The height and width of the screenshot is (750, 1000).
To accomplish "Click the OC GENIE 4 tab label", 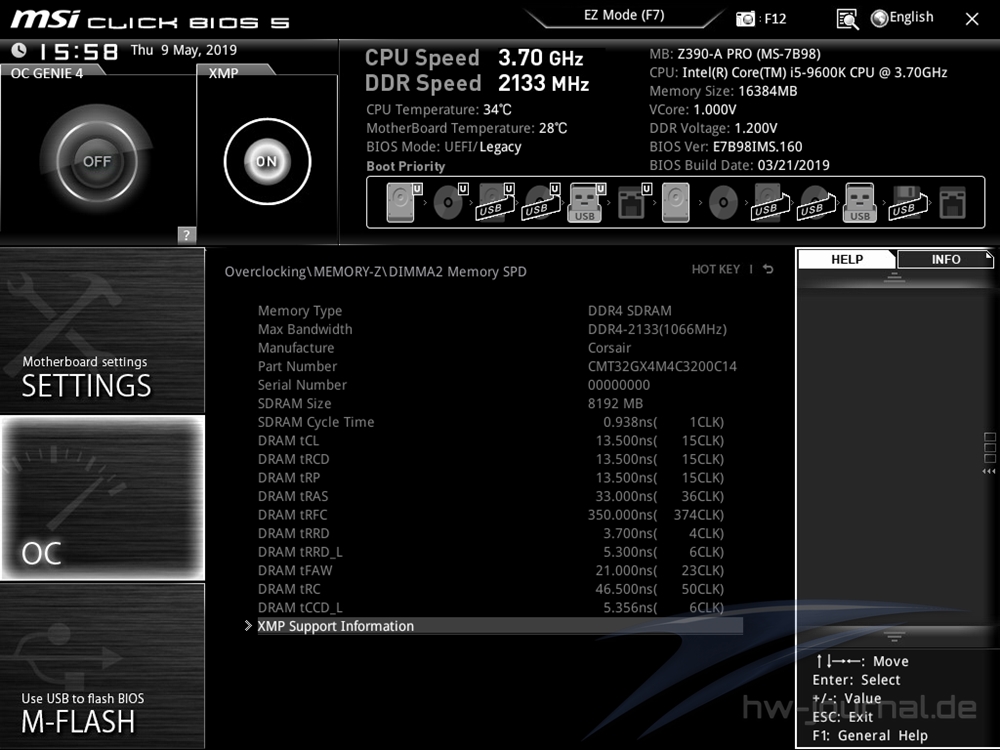I will (x=47, y=73).
